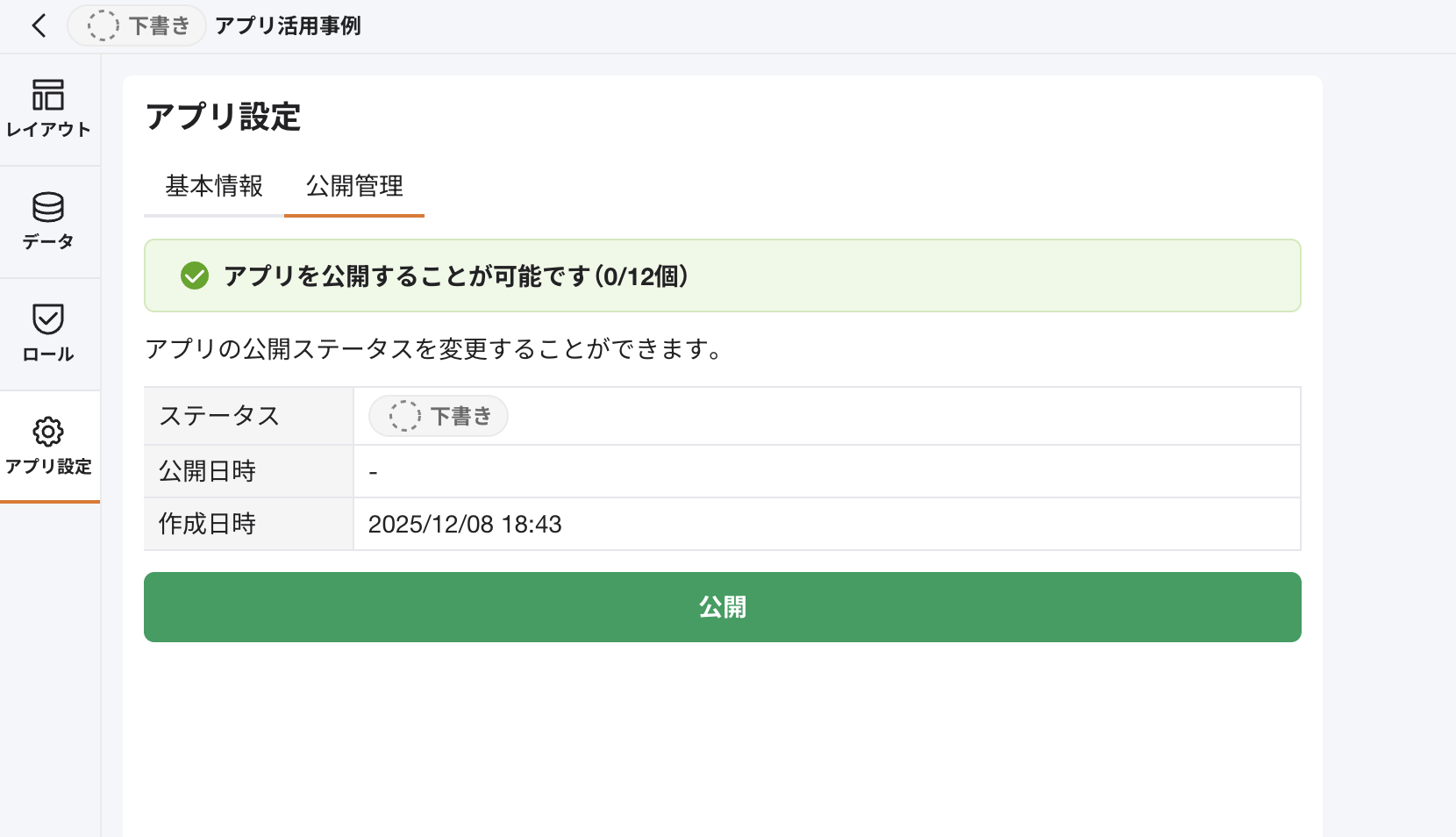
Task: Click the orange underline indicator under アプリ設定
Action: [50, 501]
